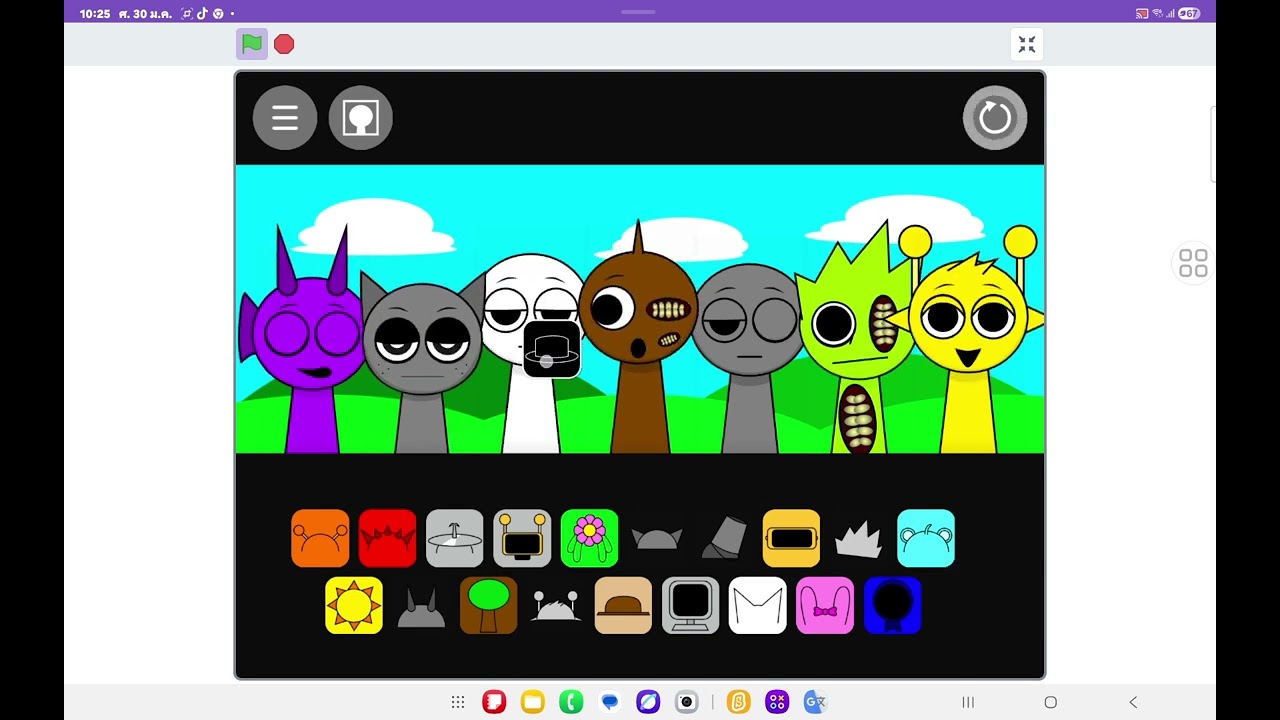Click the greyed-out tilted bucket icon
This screenshot has width=1280, height=720.
pos(724,538)
